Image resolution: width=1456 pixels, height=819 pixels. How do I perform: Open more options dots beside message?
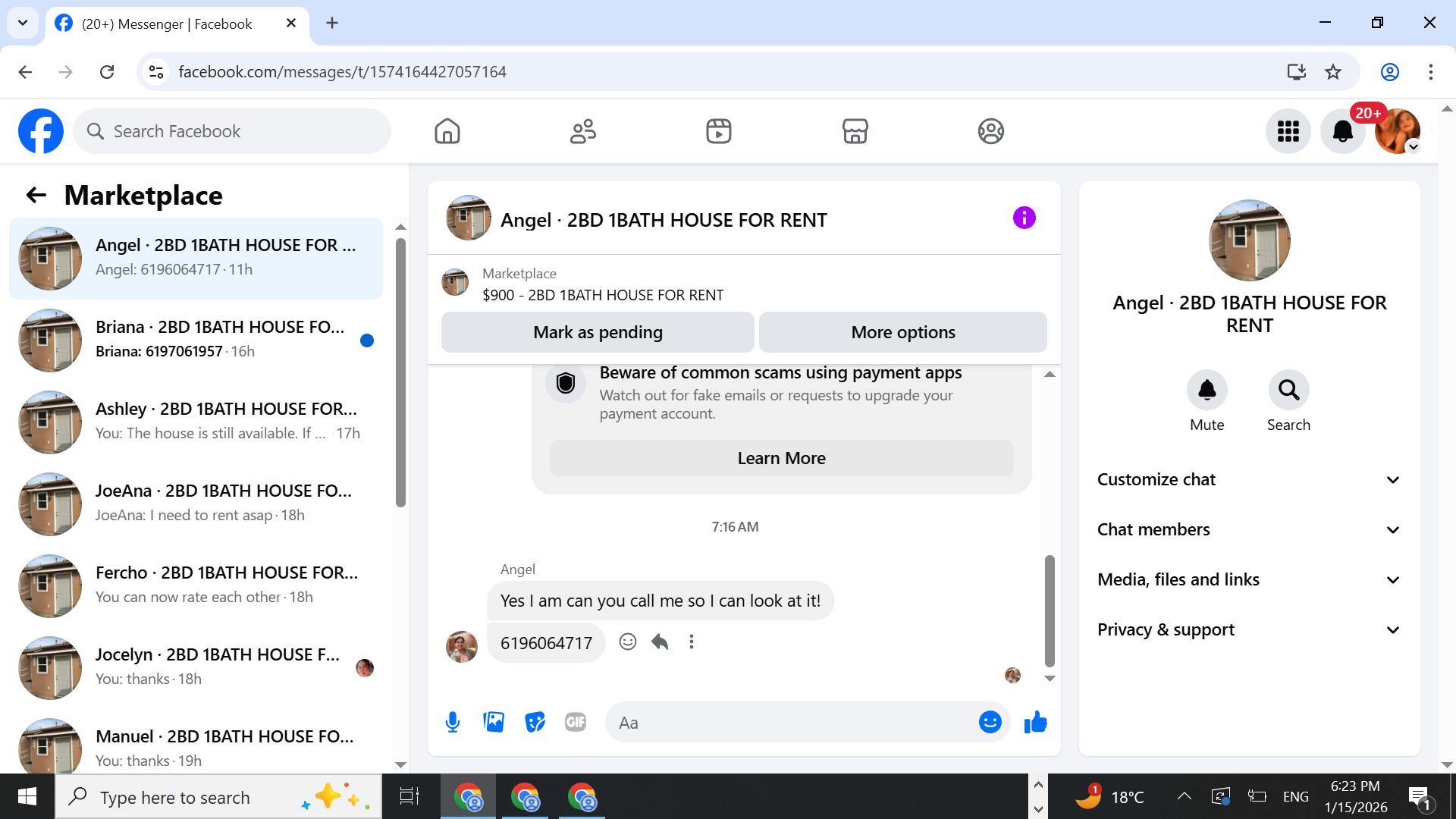click(x=691, y=642)
